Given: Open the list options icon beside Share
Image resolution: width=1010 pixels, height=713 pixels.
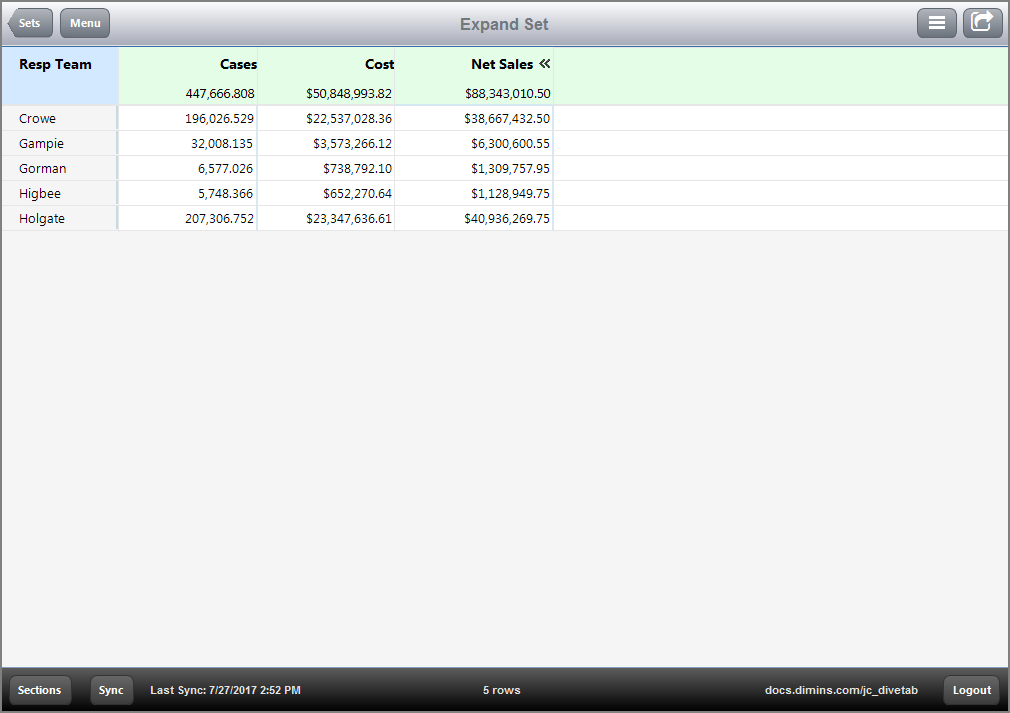Looking at the screenshot, I should point(936,22).
